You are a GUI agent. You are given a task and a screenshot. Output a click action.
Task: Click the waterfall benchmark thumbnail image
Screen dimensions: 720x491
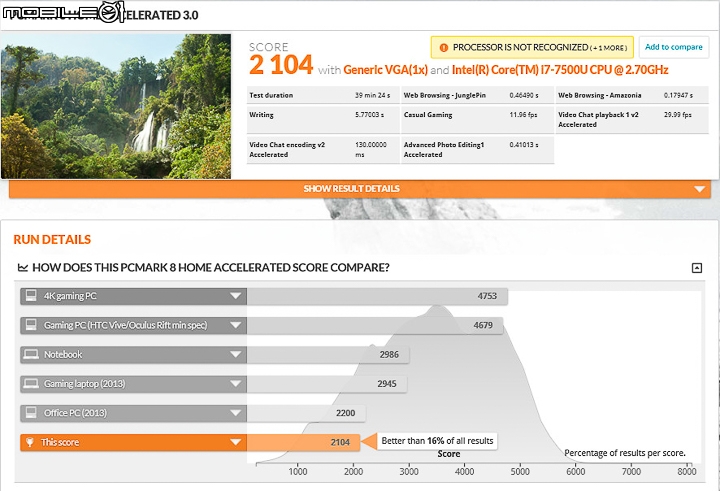point(116,106)
